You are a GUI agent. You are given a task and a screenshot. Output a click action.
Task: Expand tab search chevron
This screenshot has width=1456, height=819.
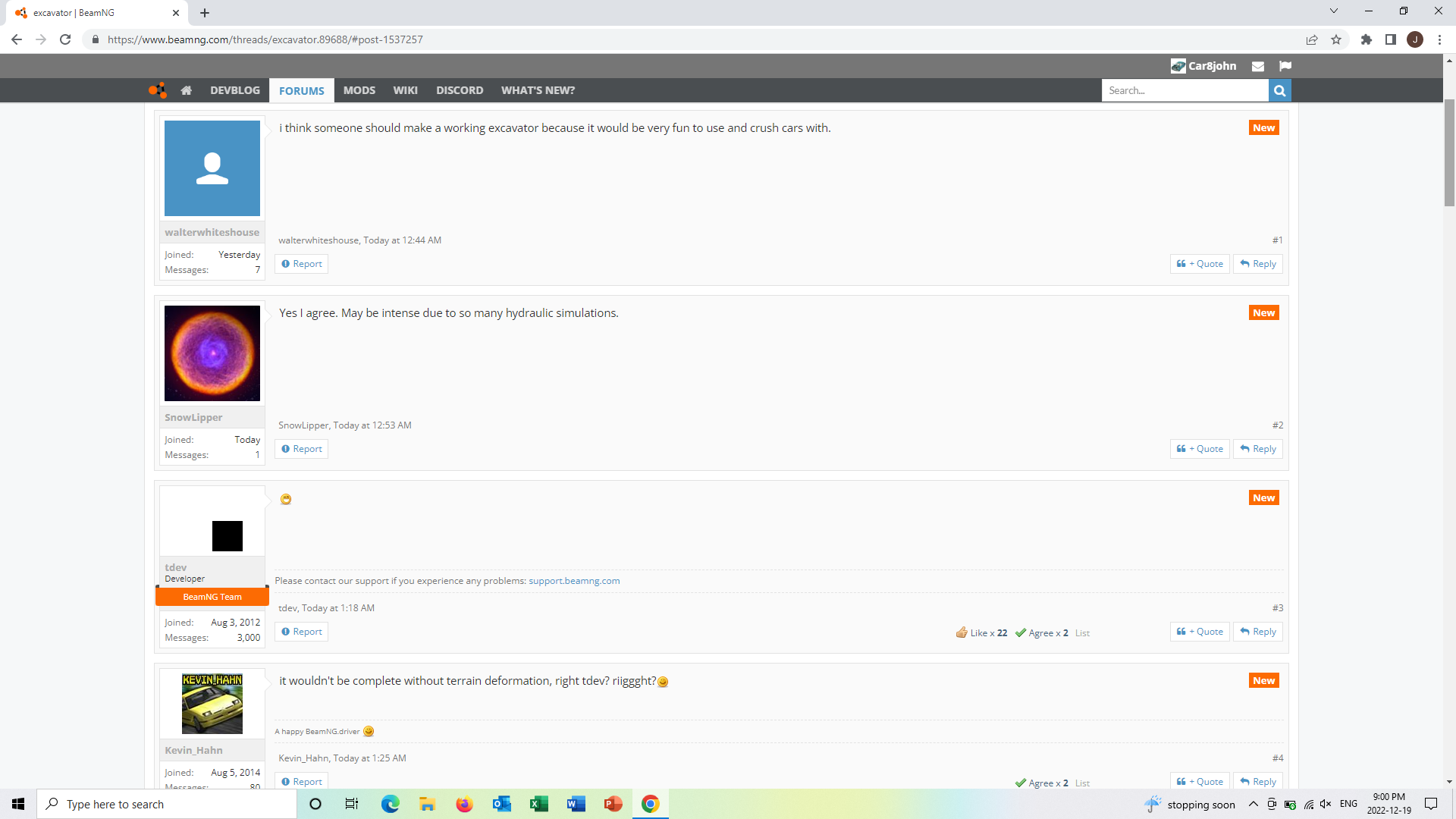click(1334, 11)
